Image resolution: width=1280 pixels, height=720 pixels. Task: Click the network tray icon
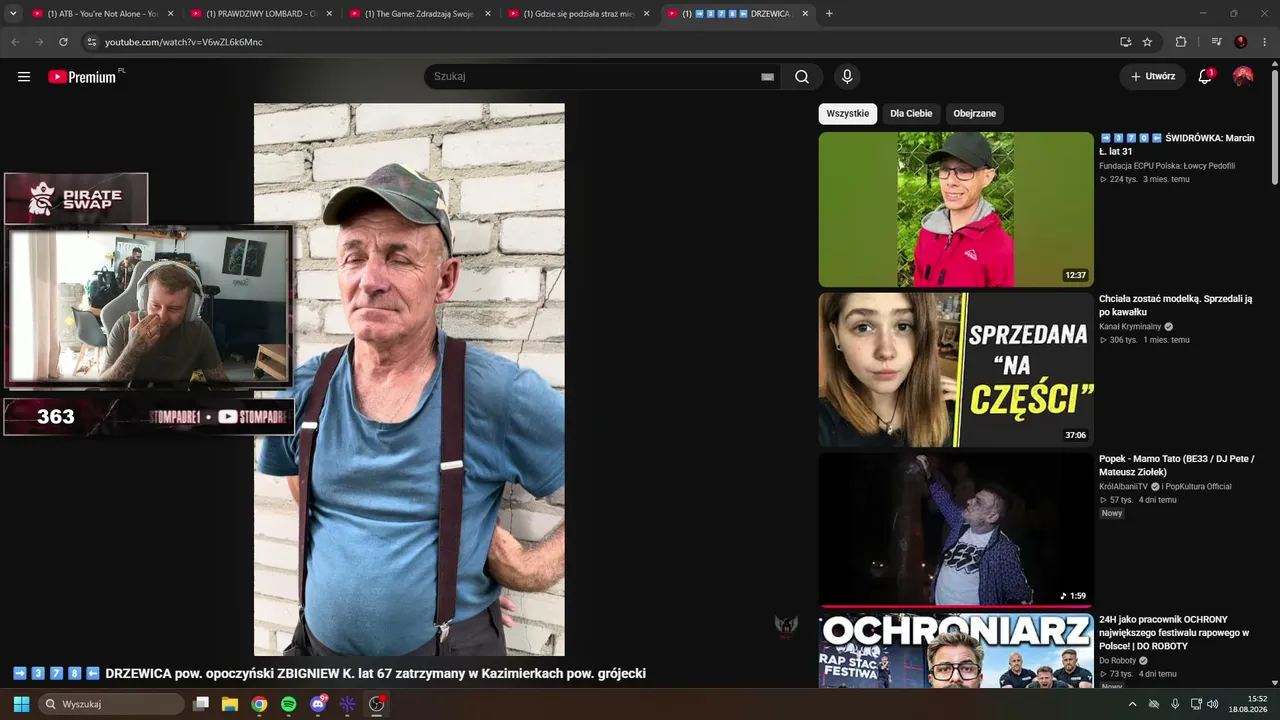pyautogui.click(x=1195, y=704)
